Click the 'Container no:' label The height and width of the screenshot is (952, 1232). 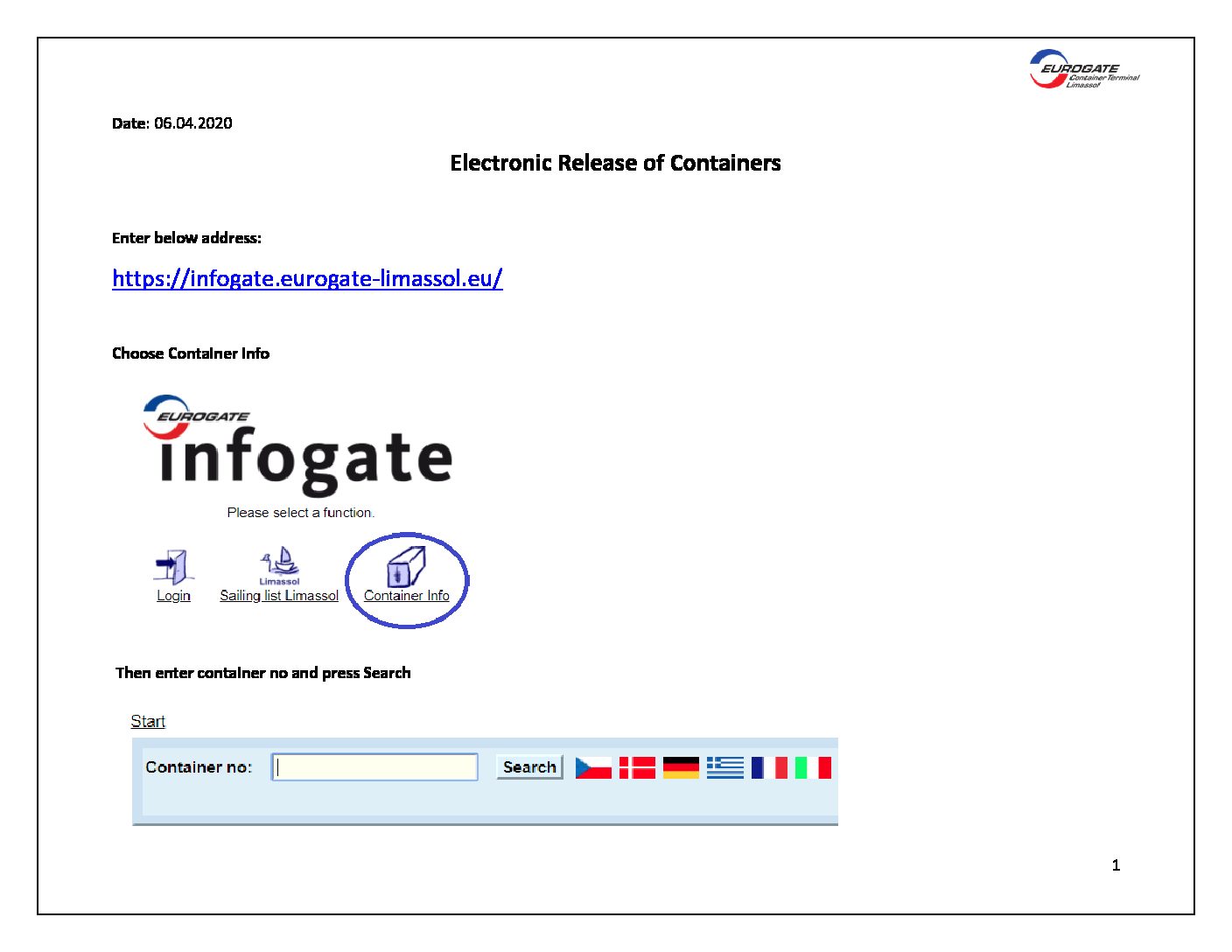(199, 767)
